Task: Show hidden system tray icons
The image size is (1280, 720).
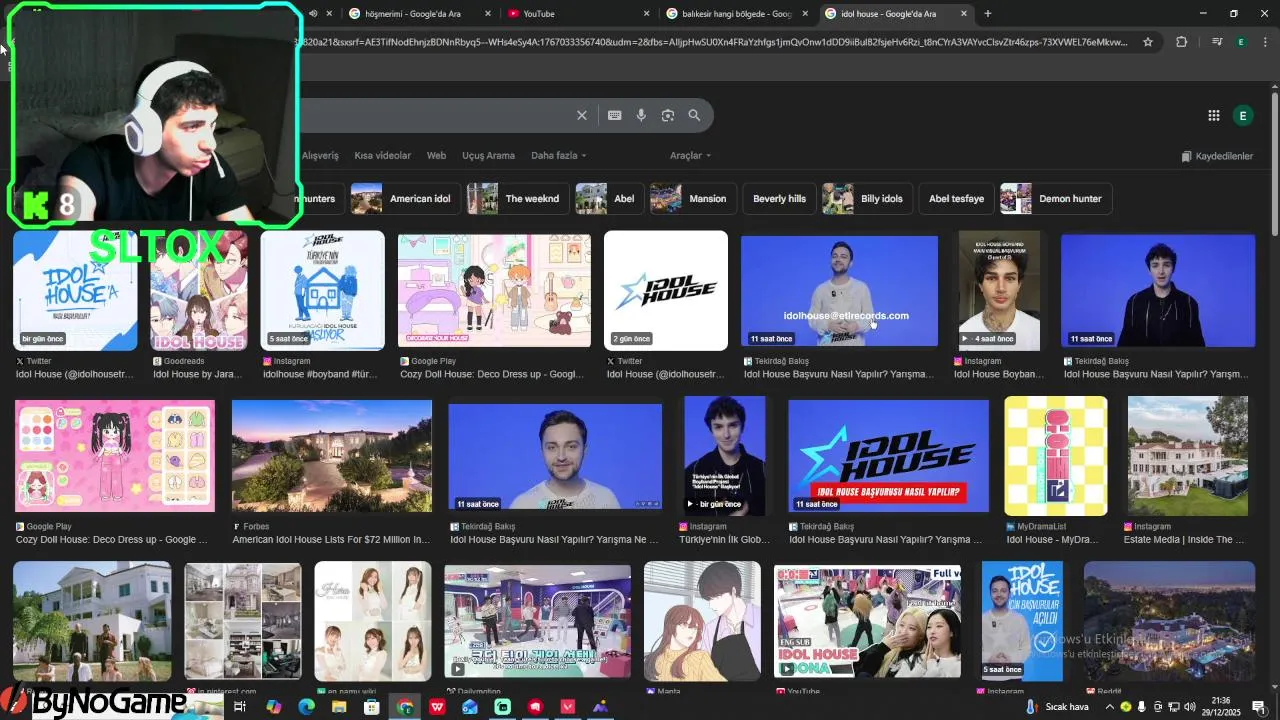Action: (1110, 707)
